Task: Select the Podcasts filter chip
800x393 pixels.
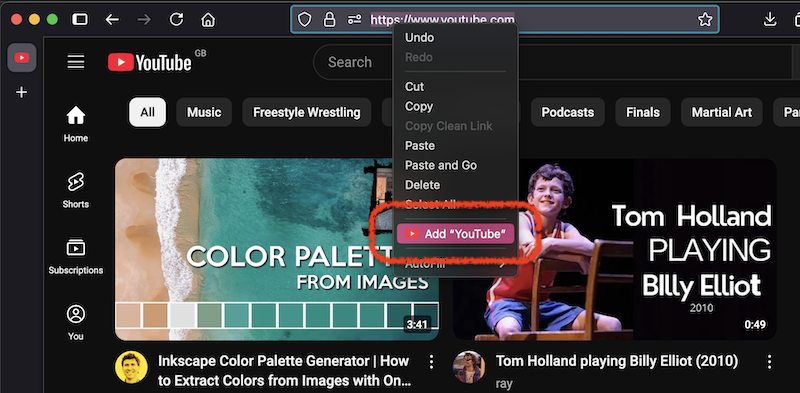Action: click(x=568, y=112)
